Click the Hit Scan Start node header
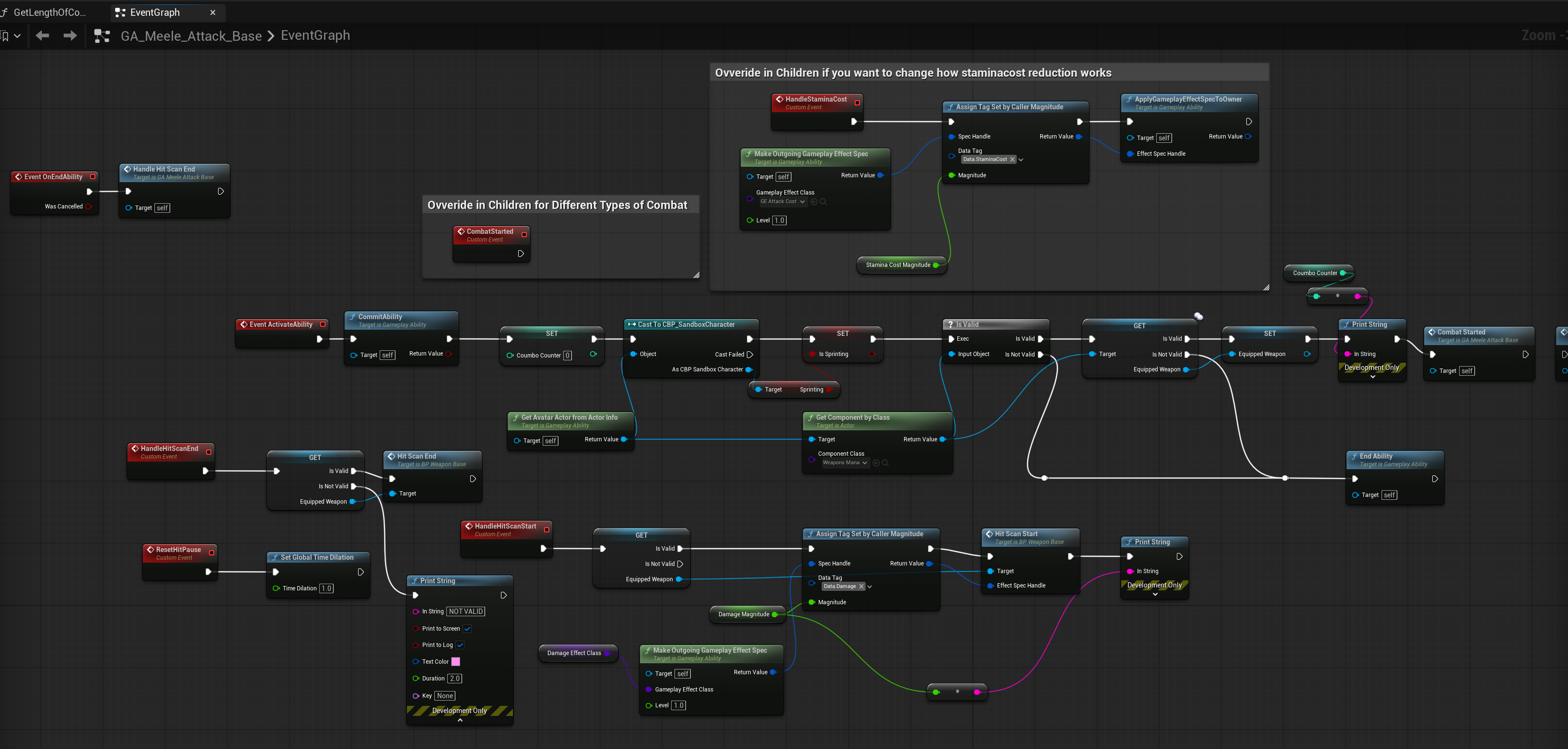 click(x=1029, y=537)
